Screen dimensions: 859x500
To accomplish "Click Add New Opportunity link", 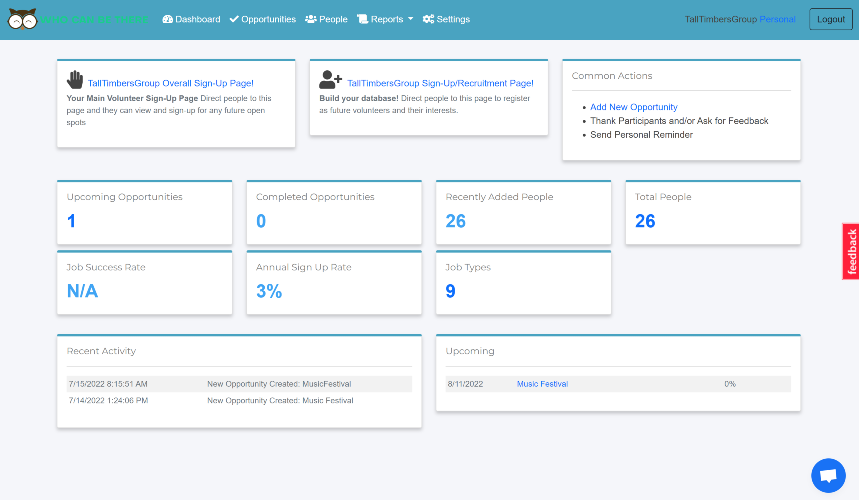I will 634,107.
